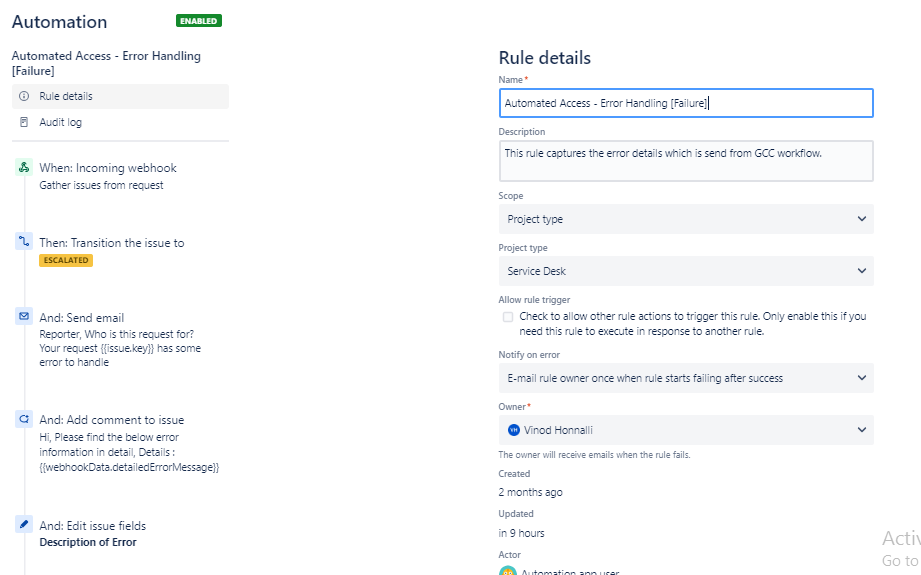Expand the Service Desk chevron arrow
The image size is (921, 575).
click(x=861, y=271)
